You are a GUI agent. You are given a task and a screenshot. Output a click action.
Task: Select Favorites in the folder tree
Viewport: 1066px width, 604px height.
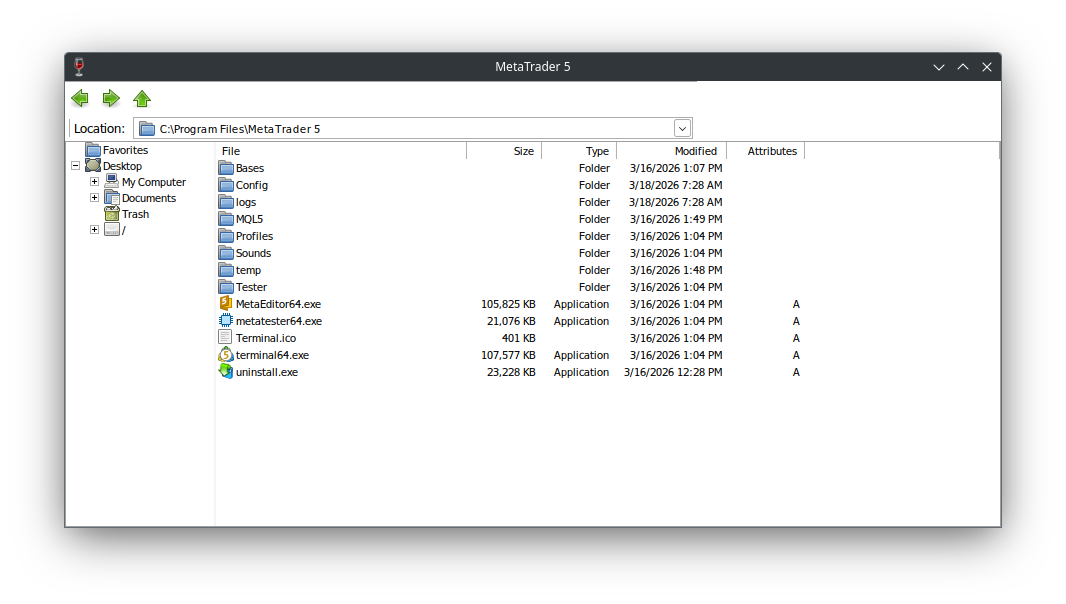click(125, 150)
